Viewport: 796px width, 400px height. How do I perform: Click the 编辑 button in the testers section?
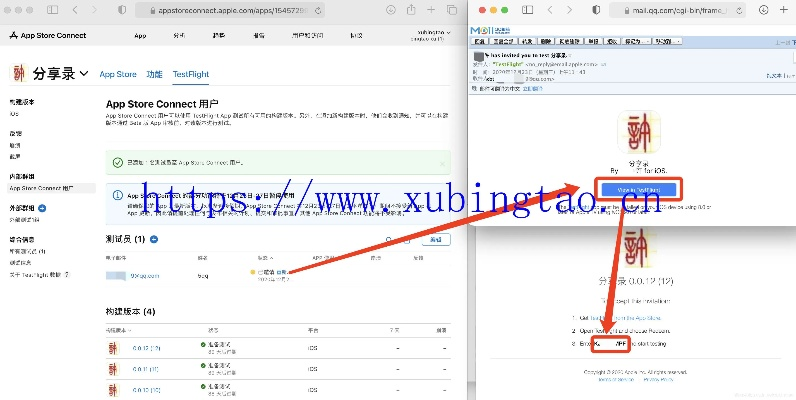pos(436,240)
